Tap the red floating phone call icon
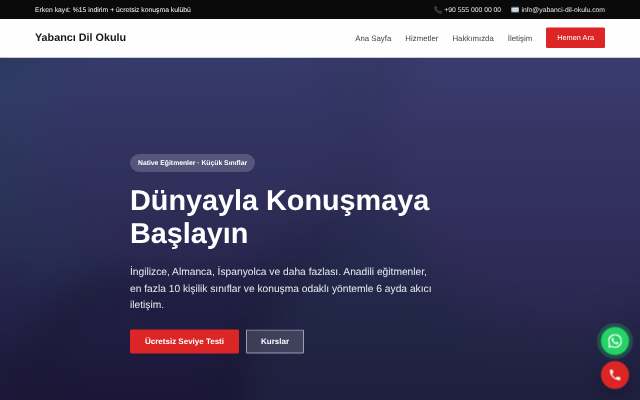Image resolution: width=640 pixels, height=400 pixels. (615, 375)
